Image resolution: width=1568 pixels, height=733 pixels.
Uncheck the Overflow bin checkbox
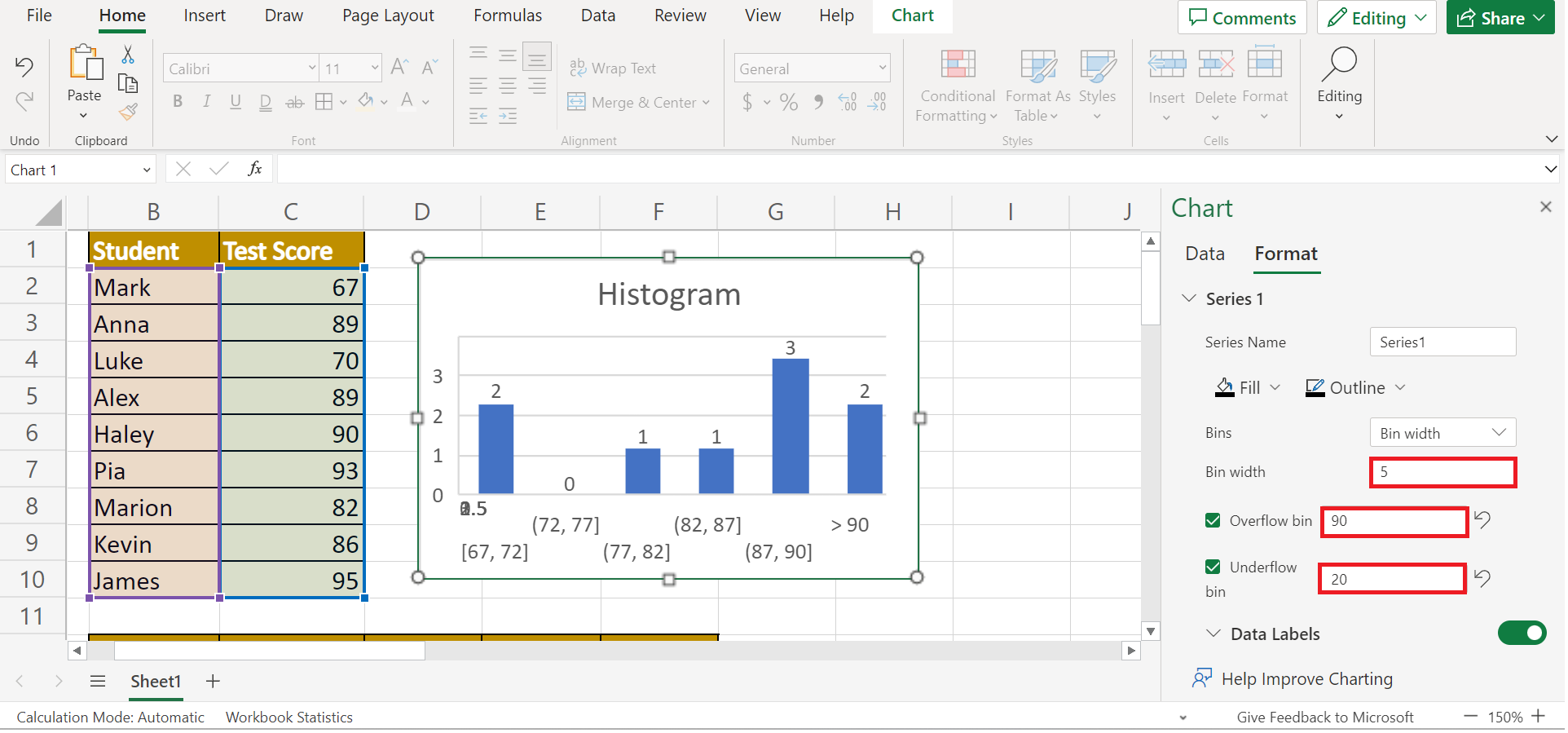click(x=1213, y=521)
